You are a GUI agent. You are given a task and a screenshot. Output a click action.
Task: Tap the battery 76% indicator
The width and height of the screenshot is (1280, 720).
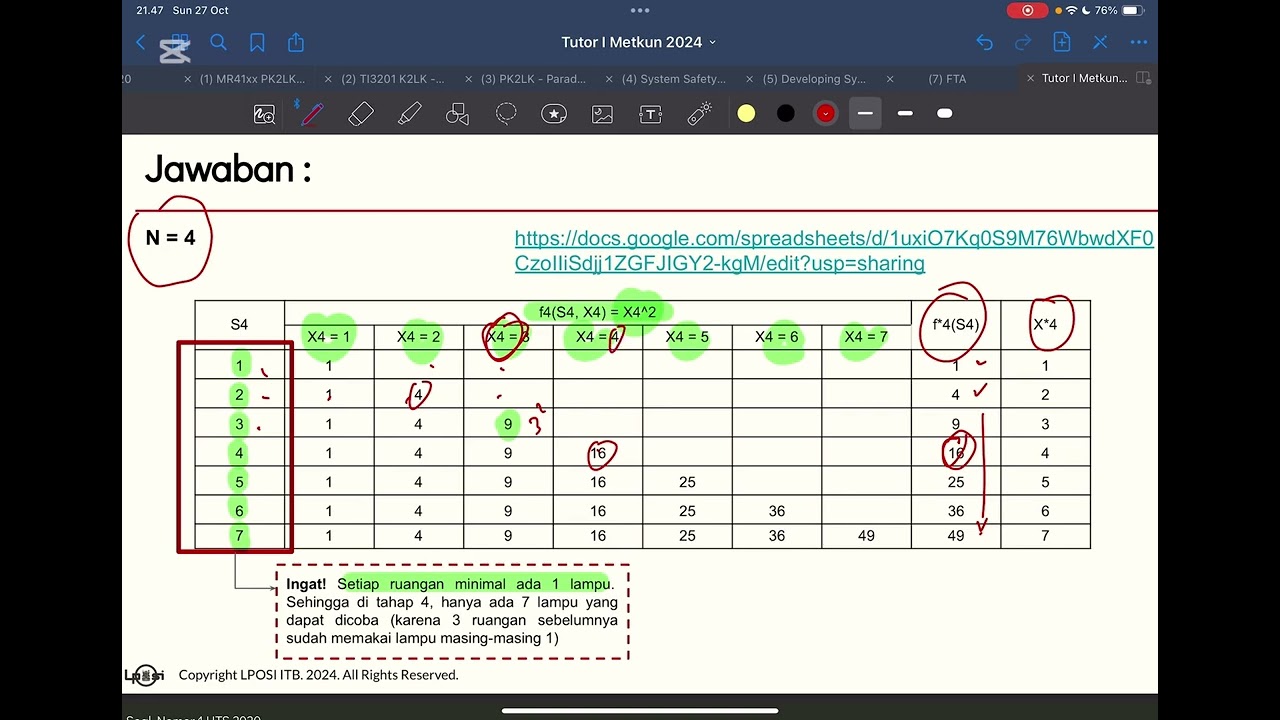point(1118,10)
